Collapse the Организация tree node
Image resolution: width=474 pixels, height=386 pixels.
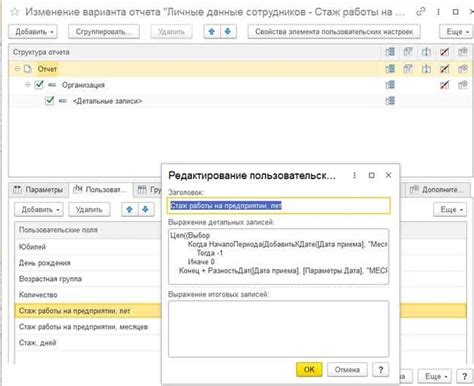pos(28,85)
